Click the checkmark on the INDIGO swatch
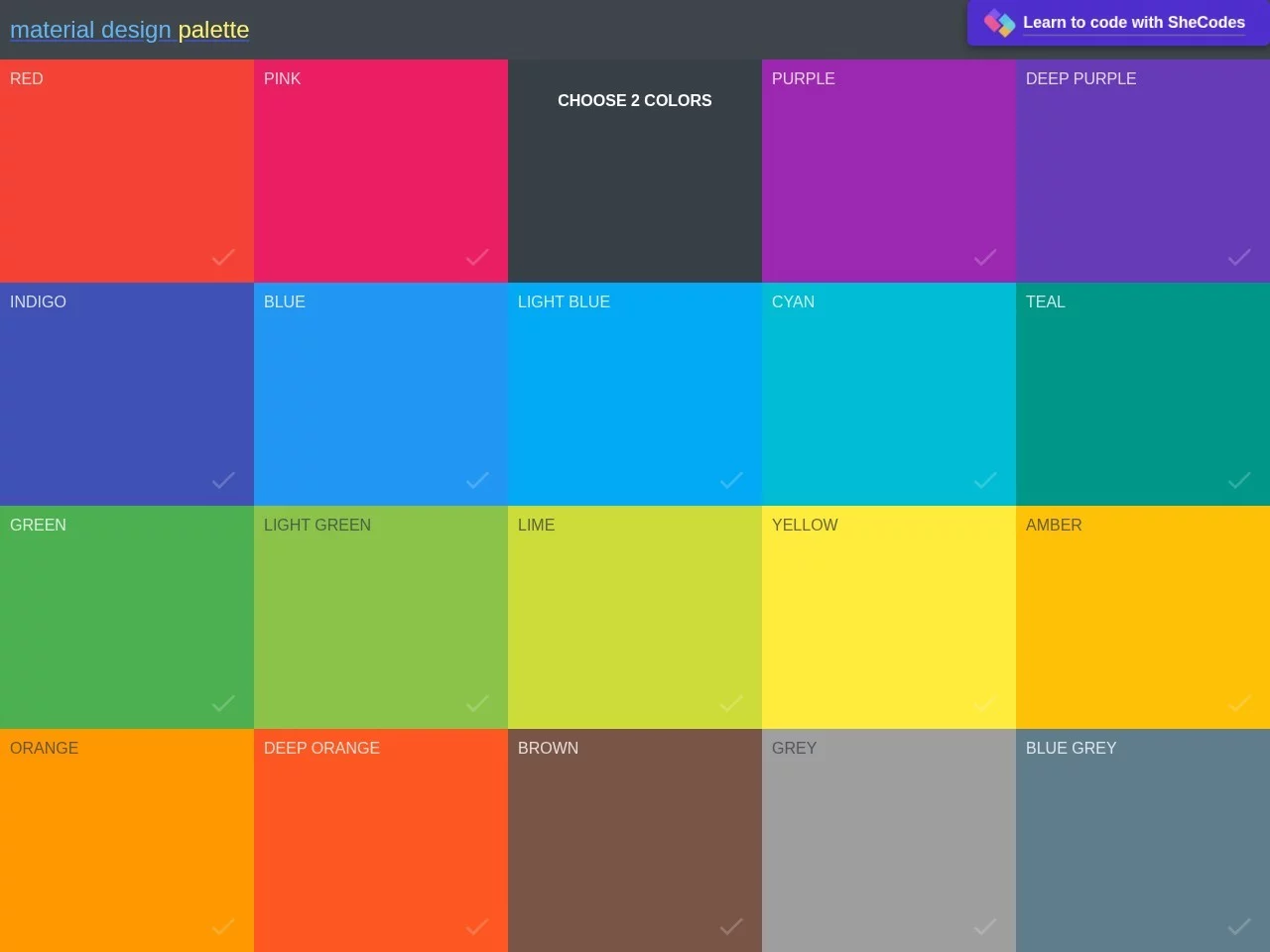Screen dimensions: 1270x952 [222, 482]
